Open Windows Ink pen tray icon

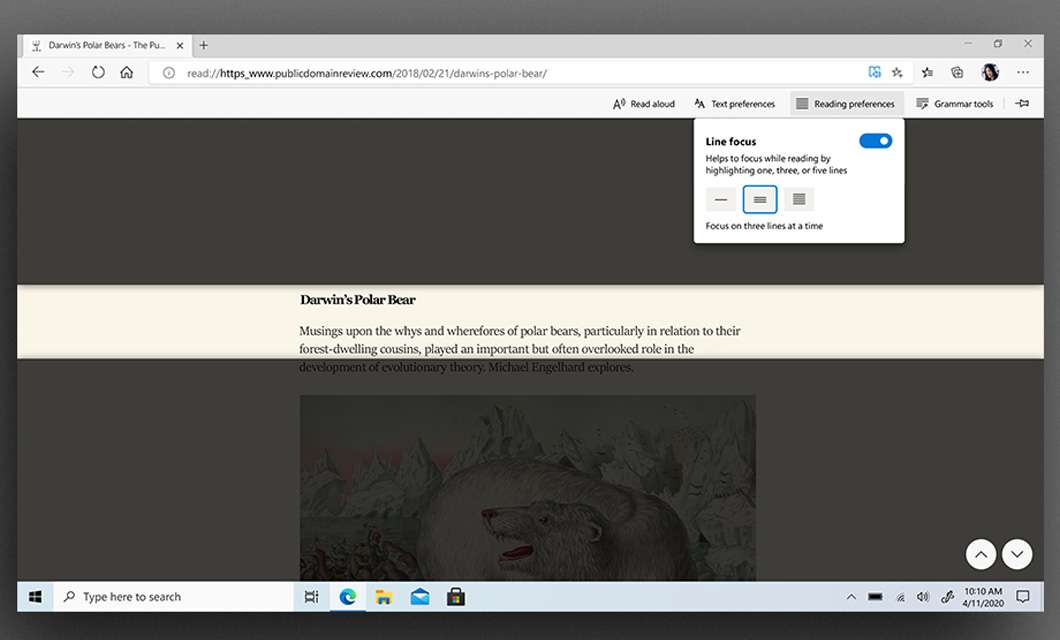click(x=947, y=597)
